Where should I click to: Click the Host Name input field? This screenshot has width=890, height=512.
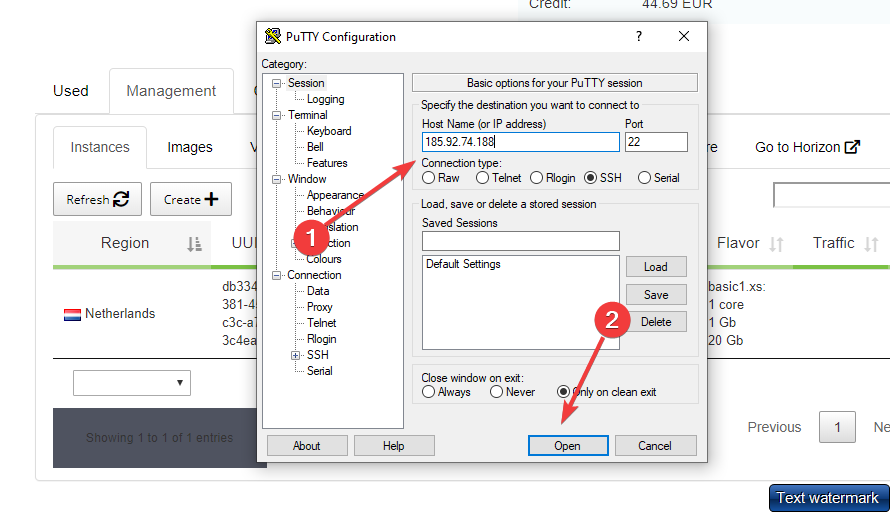pyautogui.click(x=520, y=142)
